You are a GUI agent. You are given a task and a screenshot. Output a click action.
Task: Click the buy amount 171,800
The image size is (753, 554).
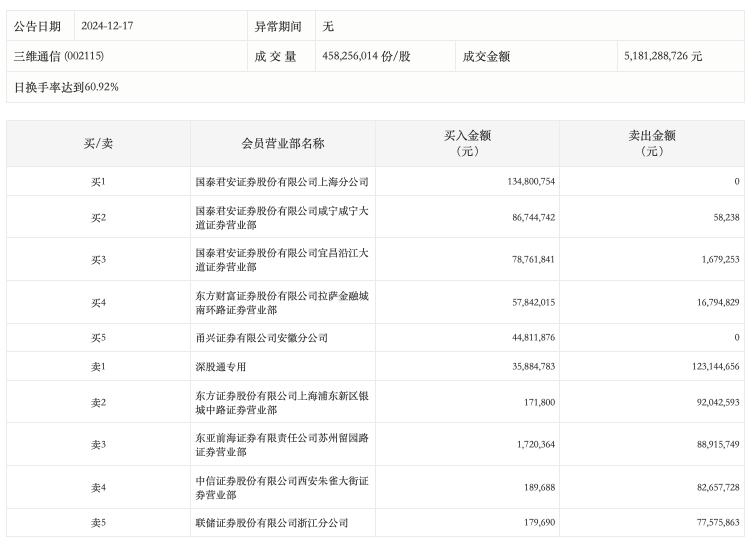(x=539, y=402)
